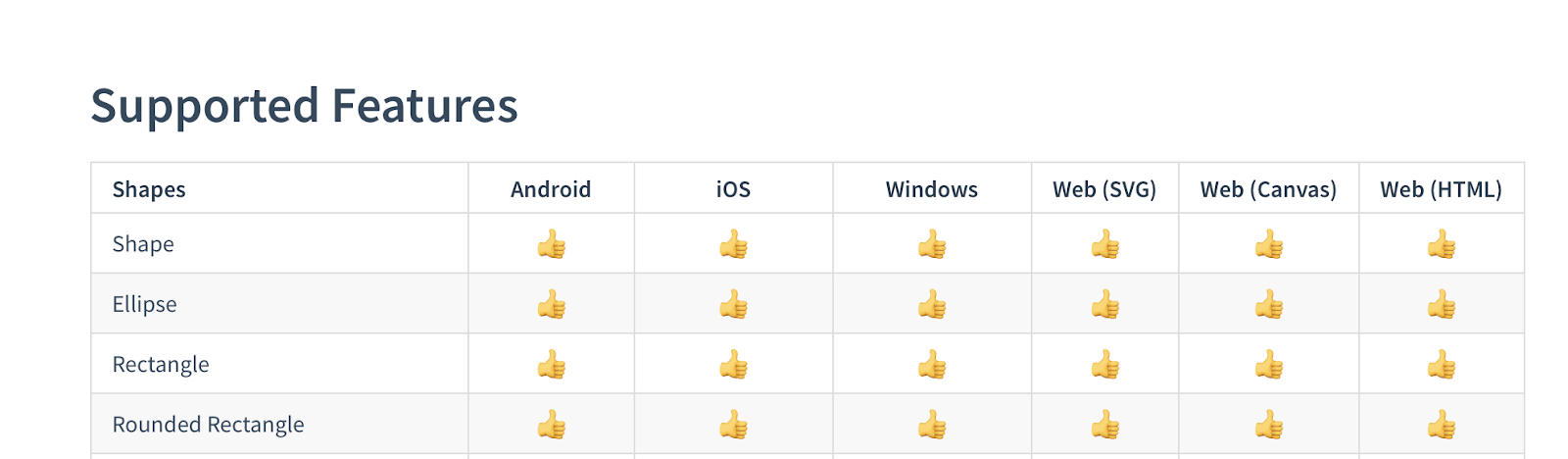This screenshot has width=1568, height=459.
Task: Click the Shapes column header
Action: pyautogui.click(x=149, y=189)
